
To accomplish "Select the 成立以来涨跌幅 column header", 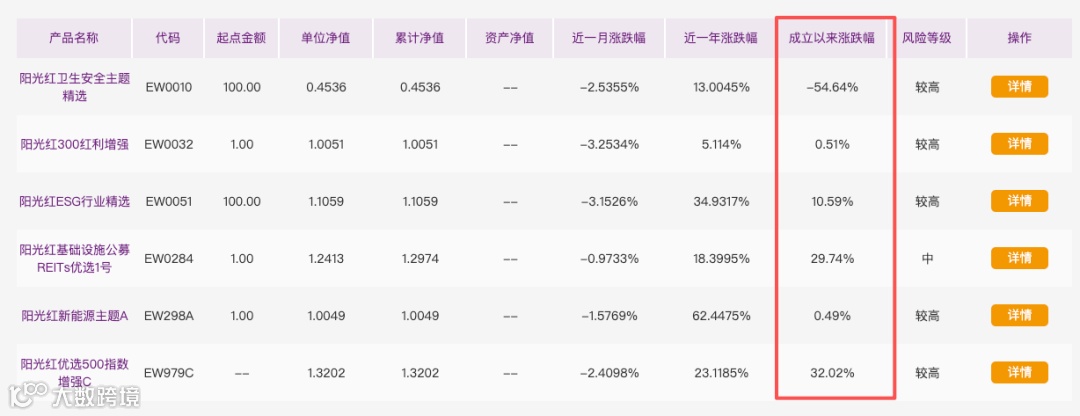I will click(835, 37).
